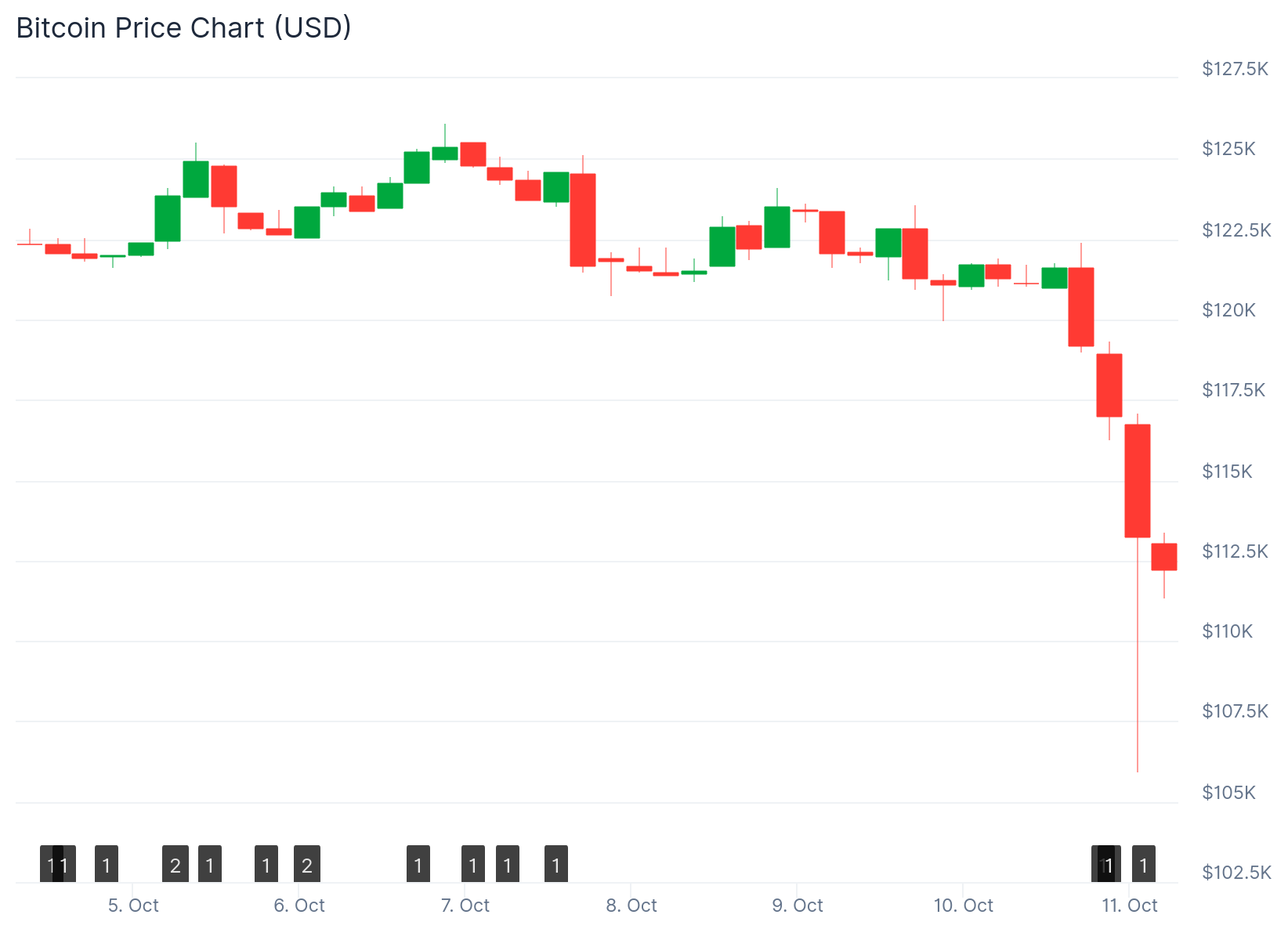The image size is (1288, 940).
Task: Select the 10. Oct date axis label
Action: (963, 906)
